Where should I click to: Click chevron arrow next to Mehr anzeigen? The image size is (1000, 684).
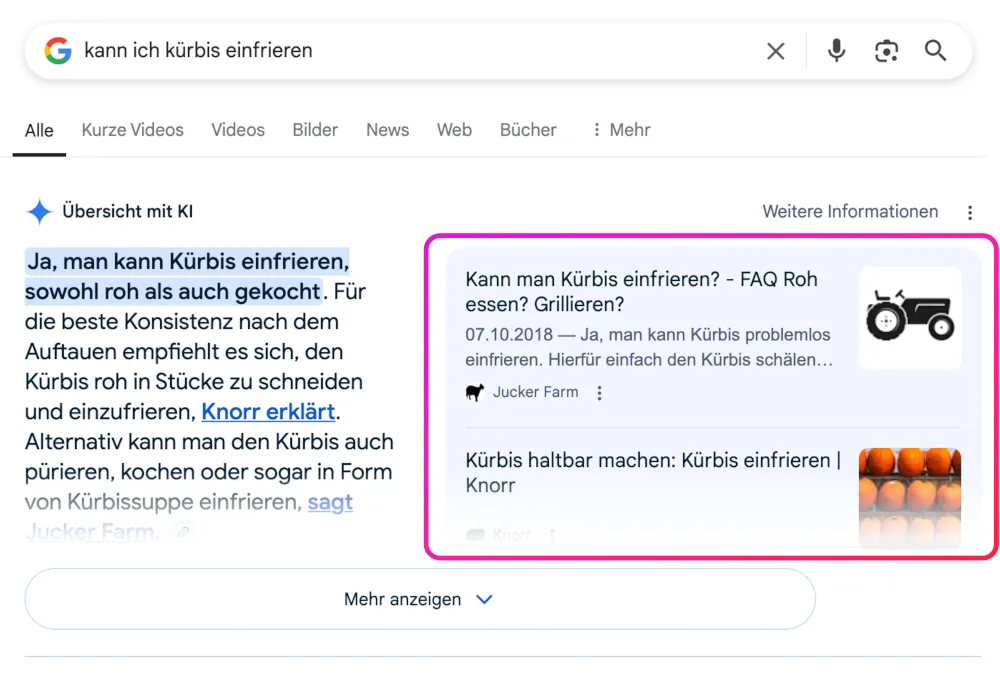(485, 599)
